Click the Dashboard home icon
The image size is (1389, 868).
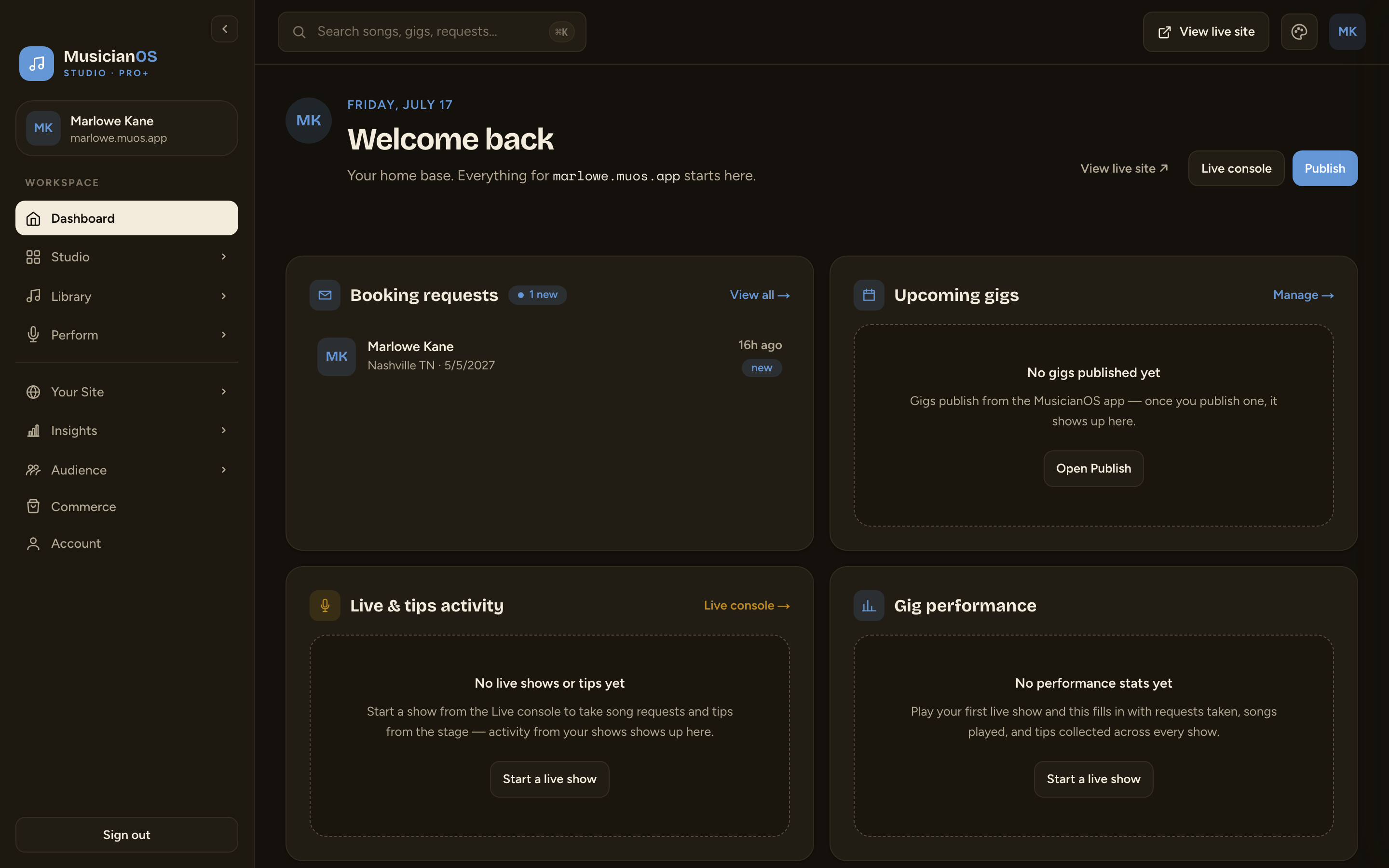click(x=33, y=219)
